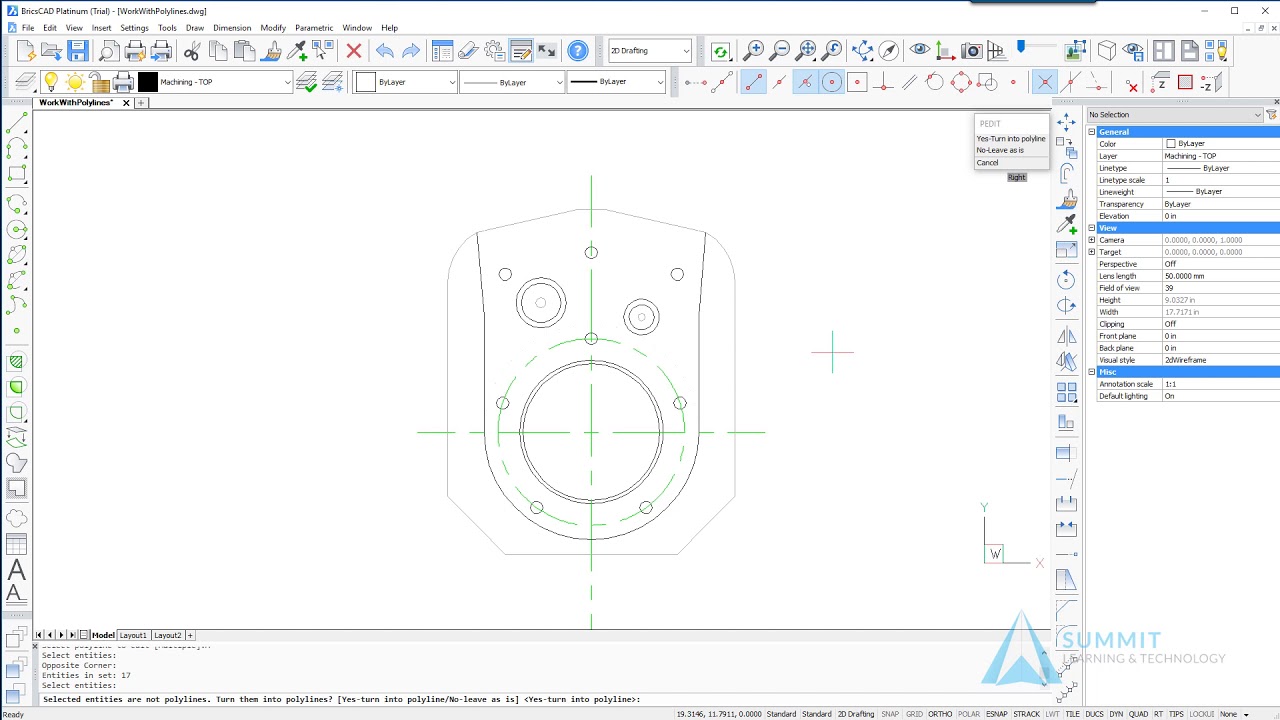The width and height of the screenshot is (1280, 720).
Task: Zoom in with the plus magnifier icon
Action: [x=754, y=51]
